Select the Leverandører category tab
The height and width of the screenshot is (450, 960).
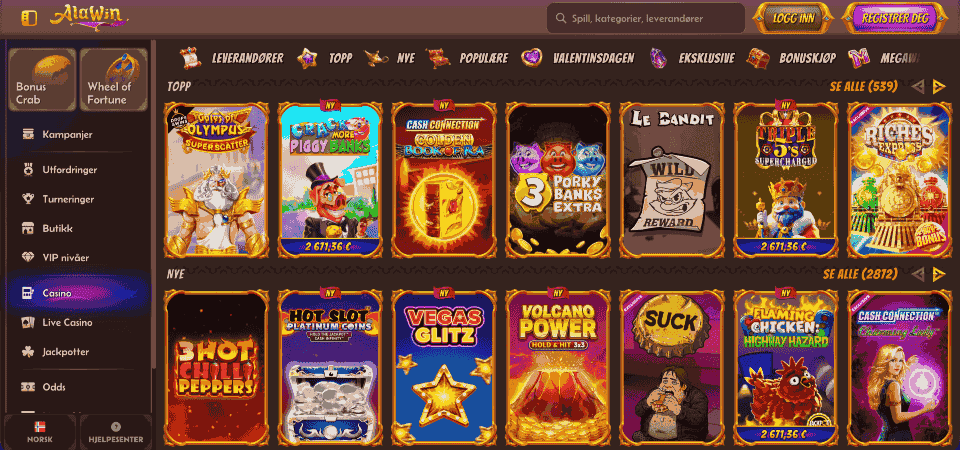231,58
